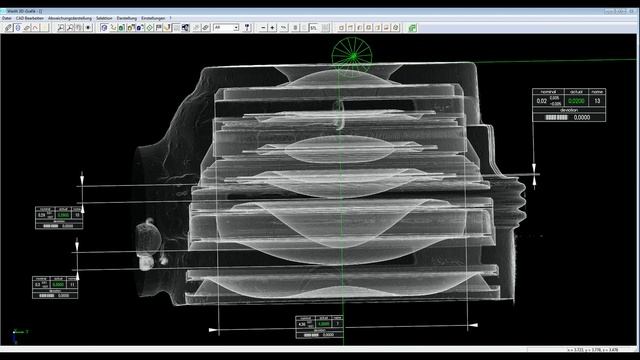
Task: Click the fourth standard view cube icon
Action: point(369,28)
